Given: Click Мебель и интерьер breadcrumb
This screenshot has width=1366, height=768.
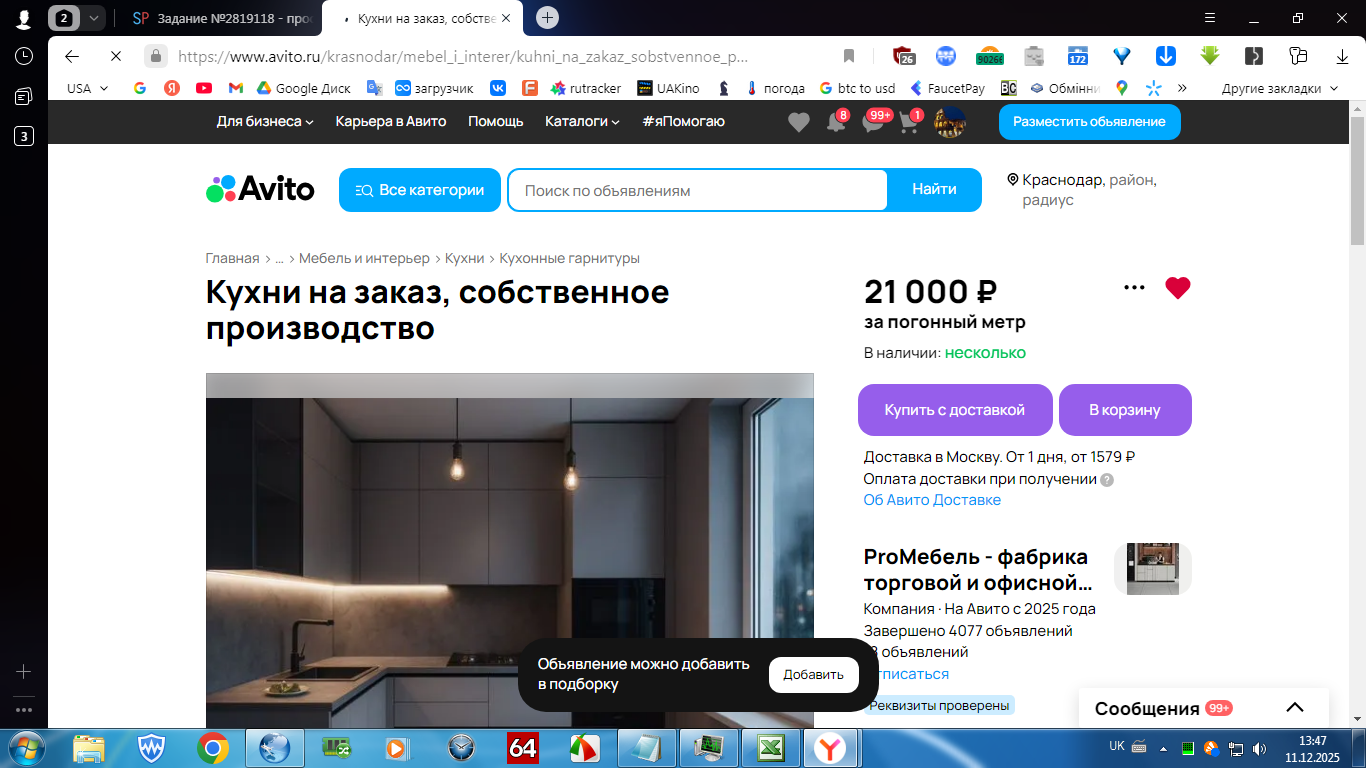Looking at the screenshot, I should pos(364,258).
